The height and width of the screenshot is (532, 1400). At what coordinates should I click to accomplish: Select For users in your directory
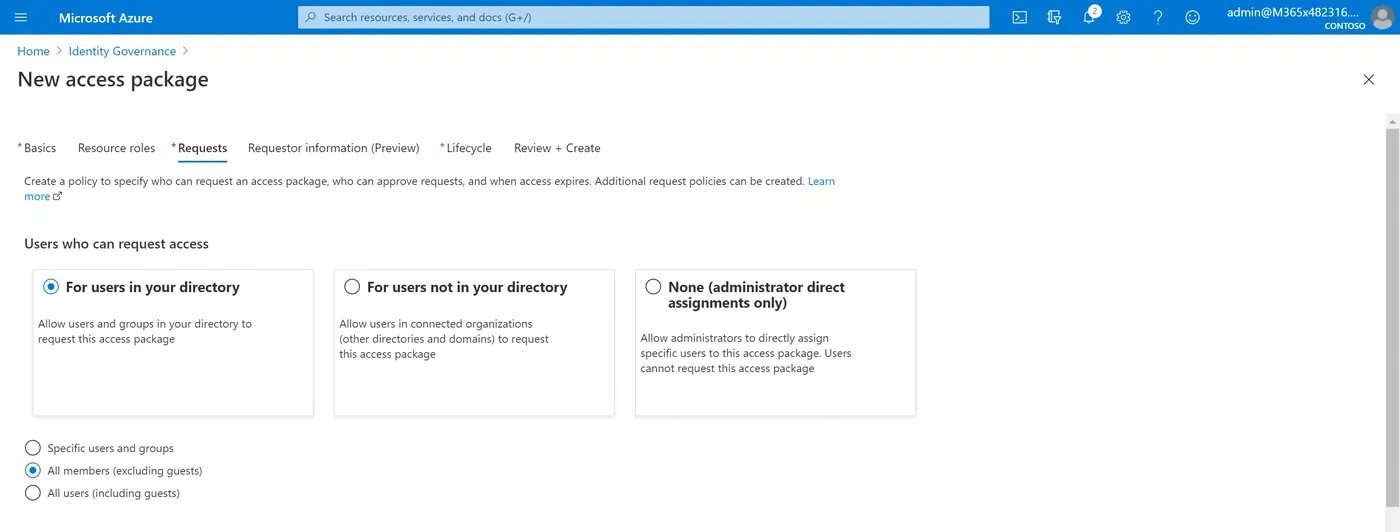click(51, 287)
